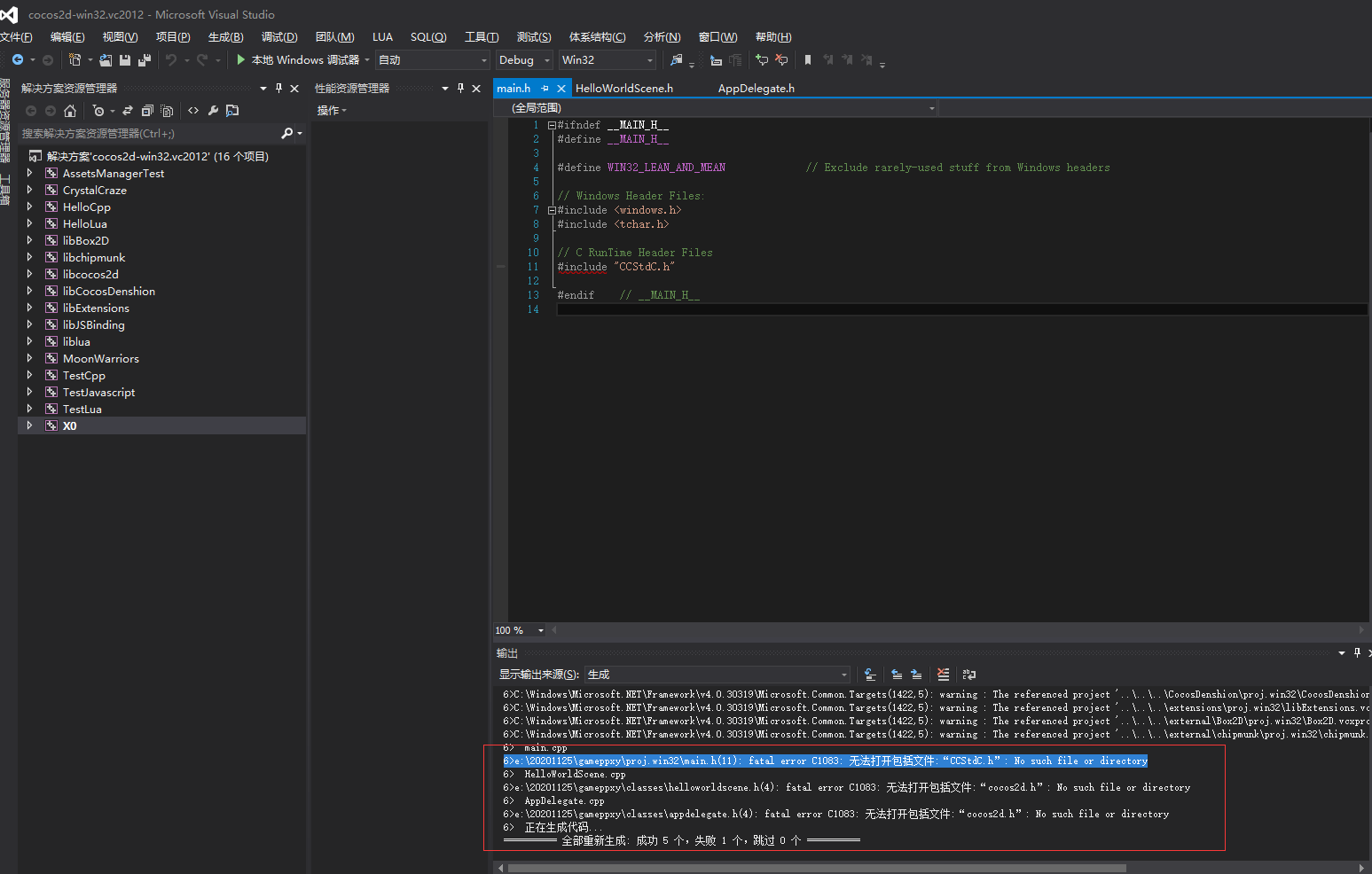Toggle pin on main.h tab
Image resolution: width=1372 pixels, height=874 pixels.
[545, 89]
